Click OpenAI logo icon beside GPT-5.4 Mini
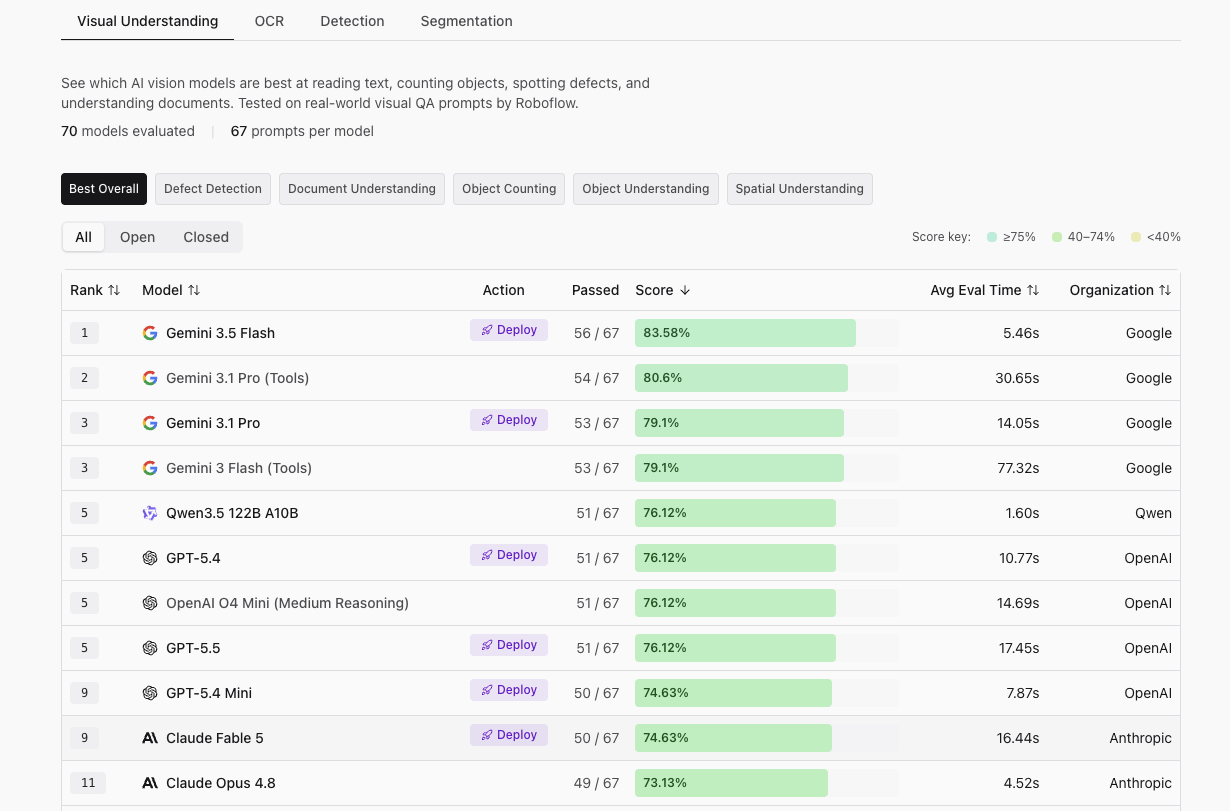The image size is (1230, 811). pyautogui.click(x=150, y=693)
